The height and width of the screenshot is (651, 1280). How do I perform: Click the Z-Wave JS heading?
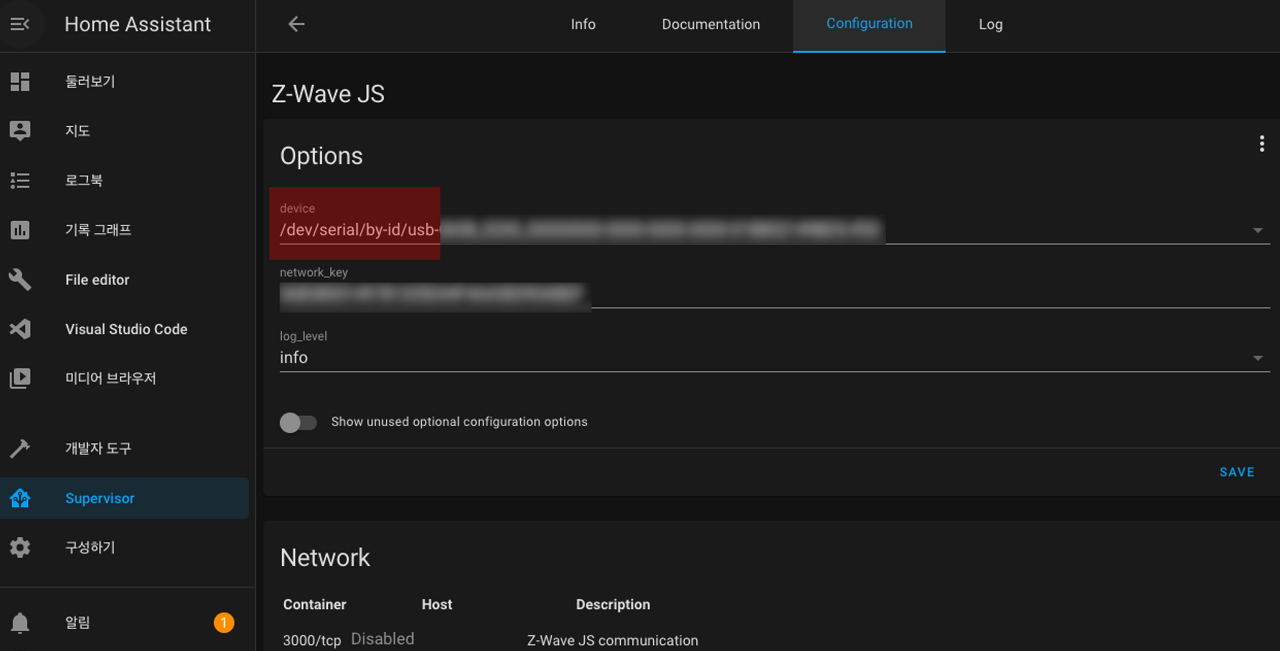(328, 94)
